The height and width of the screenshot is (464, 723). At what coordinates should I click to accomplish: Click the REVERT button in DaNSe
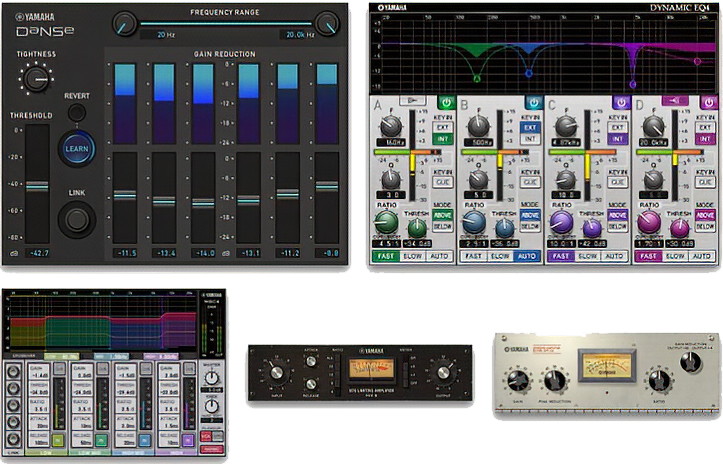click(x=77, y=112)
